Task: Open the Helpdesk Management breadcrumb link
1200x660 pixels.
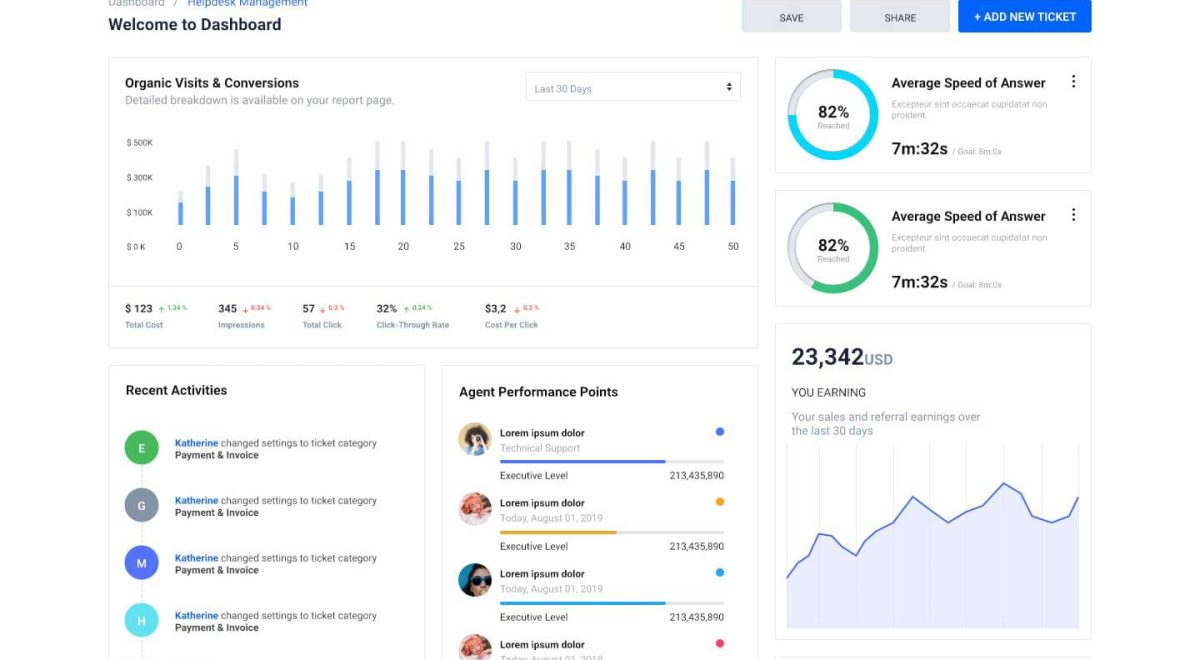Action: pos(247,4)
